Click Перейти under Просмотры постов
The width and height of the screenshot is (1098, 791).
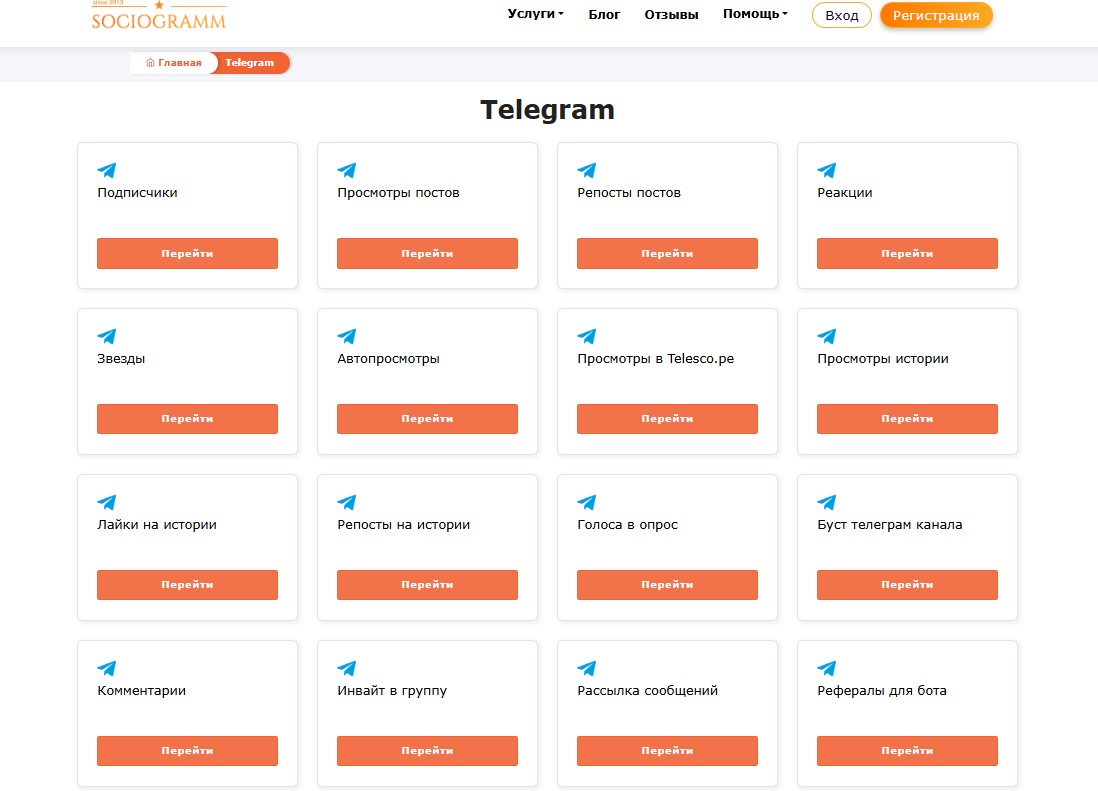427,253
